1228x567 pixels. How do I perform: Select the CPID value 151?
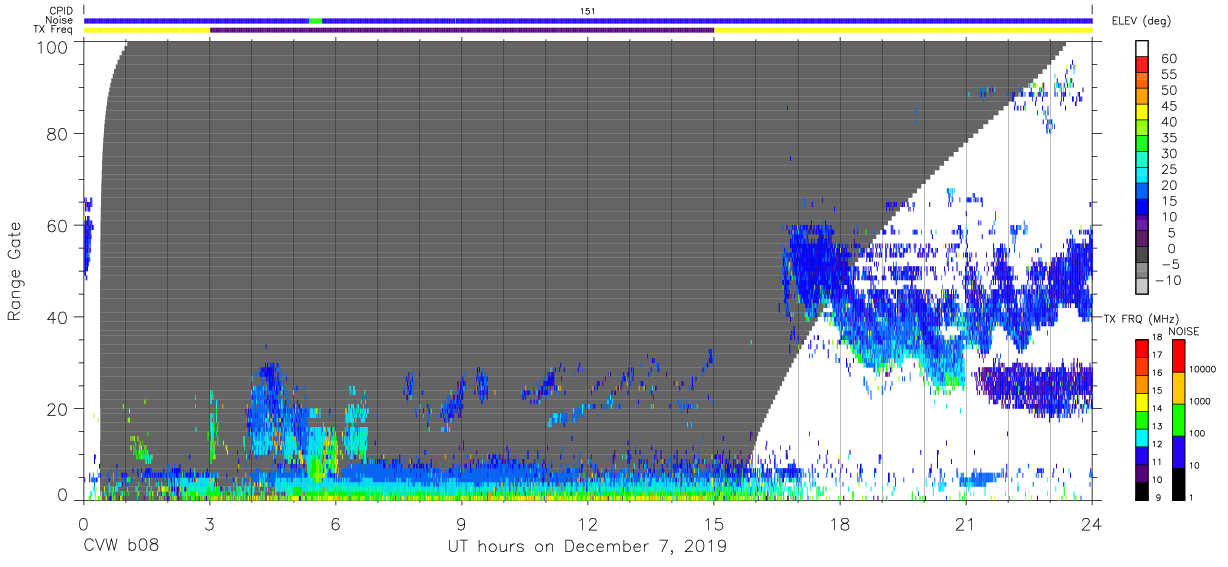pyautogui.click(x=588, y=10)
